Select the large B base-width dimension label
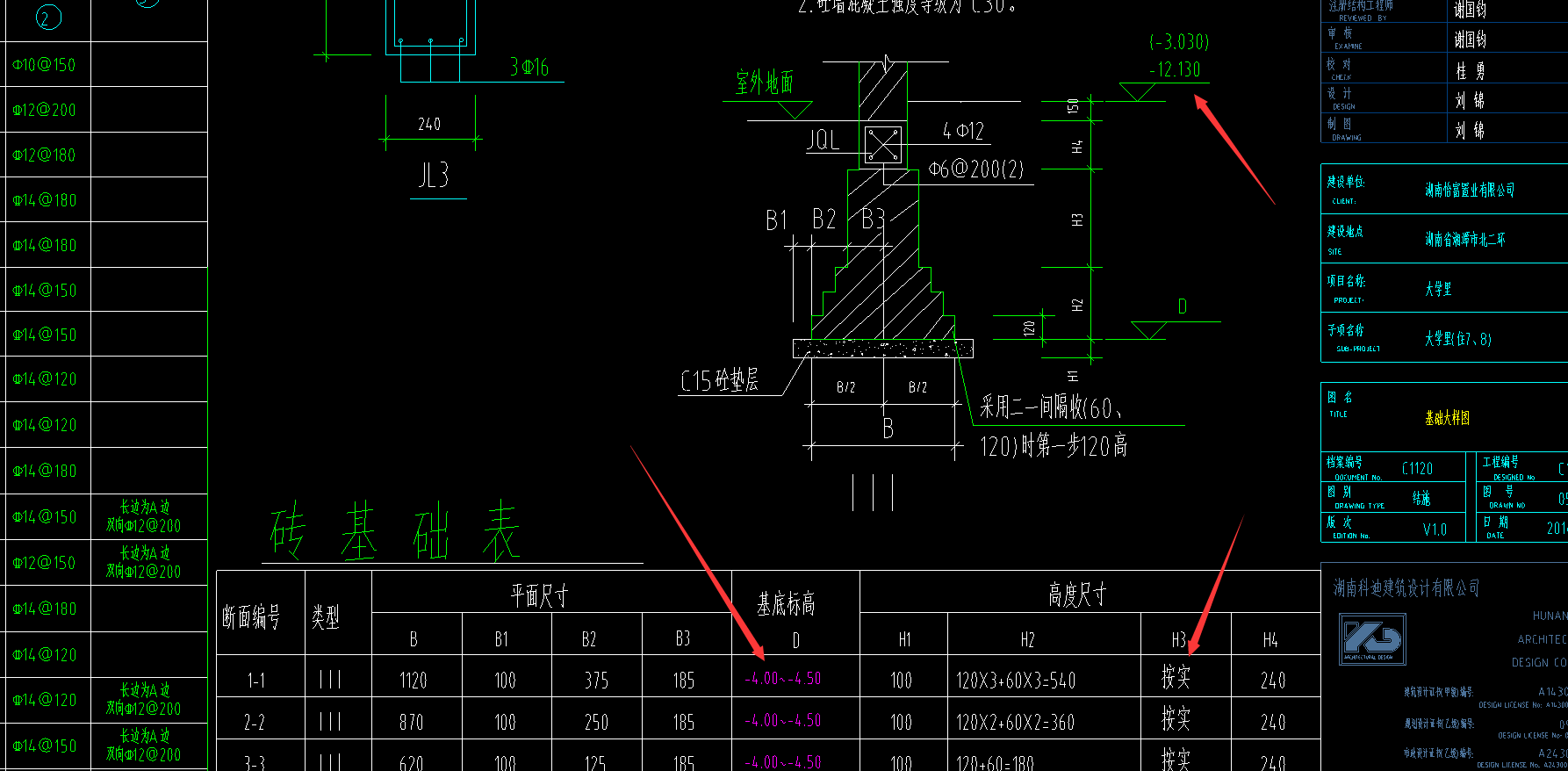 click(x=888, y=429)
